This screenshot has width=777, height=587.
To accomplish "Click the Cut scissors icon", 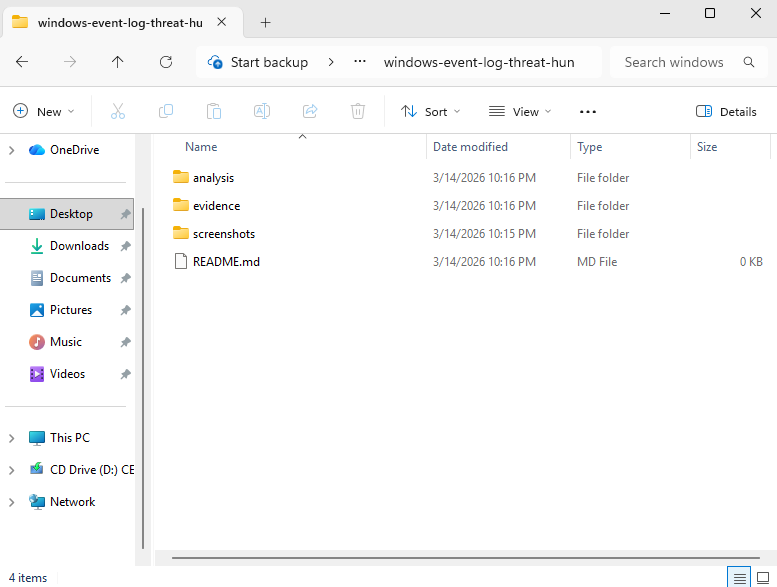I will click(118, 111).
